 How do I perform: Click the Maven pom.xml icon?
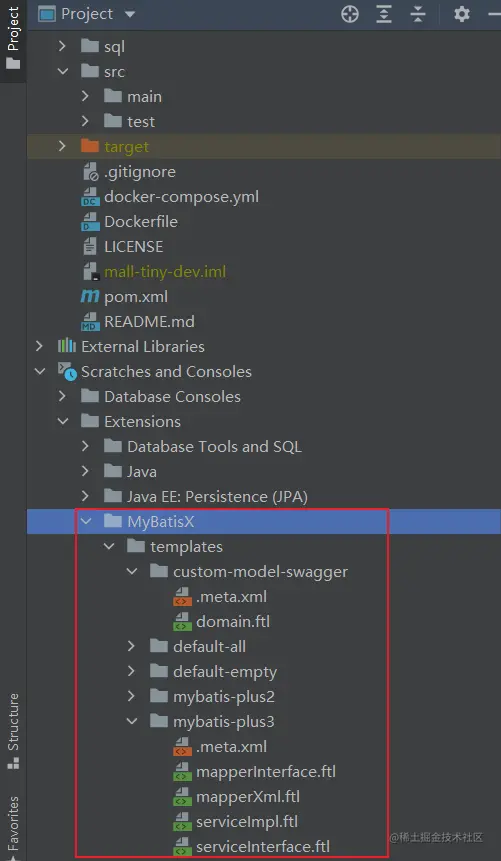pos(90,297)
